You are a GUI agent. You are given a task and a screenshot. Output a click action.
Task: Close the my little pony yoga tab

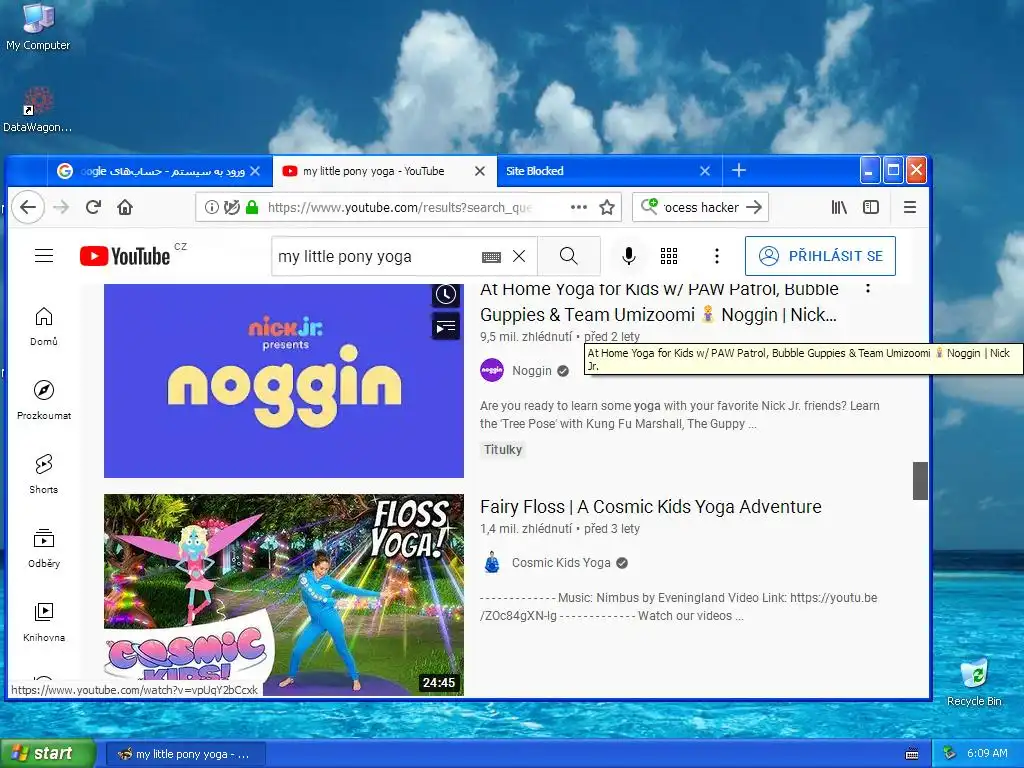click(x=479, y=171)
